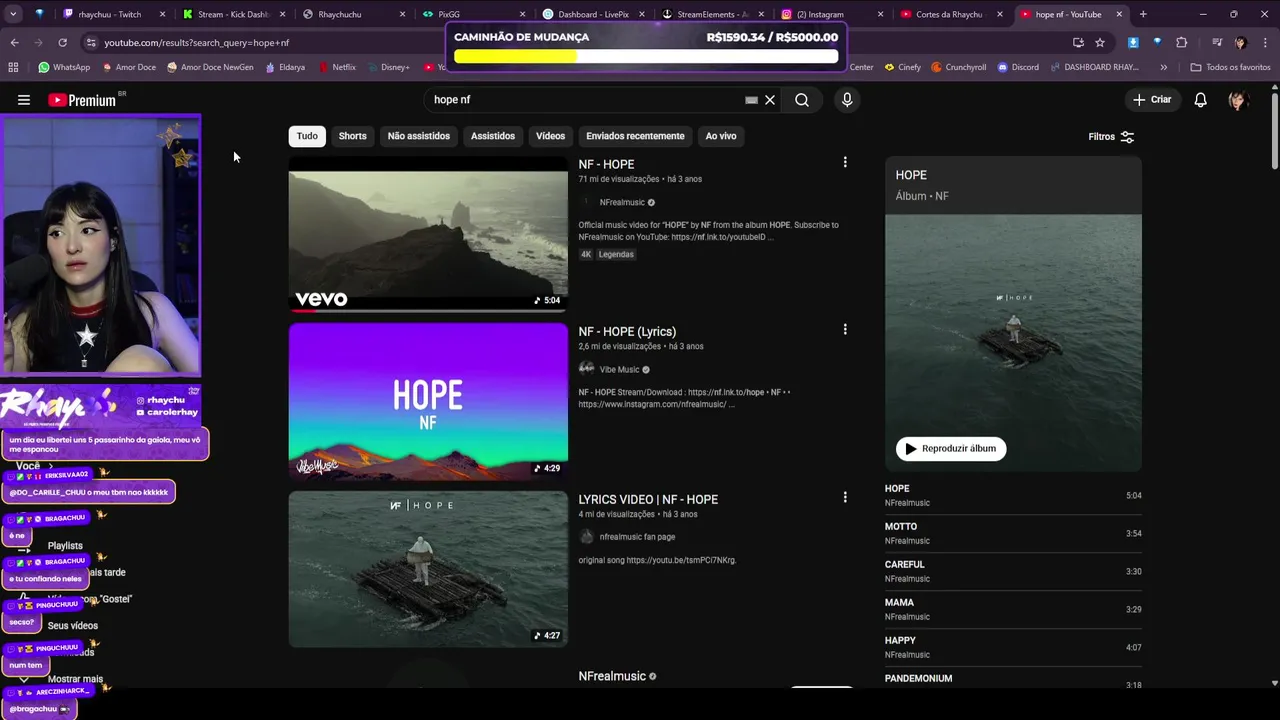
Task: Open the blue download extension icon
Action: tap(1133, 43)
